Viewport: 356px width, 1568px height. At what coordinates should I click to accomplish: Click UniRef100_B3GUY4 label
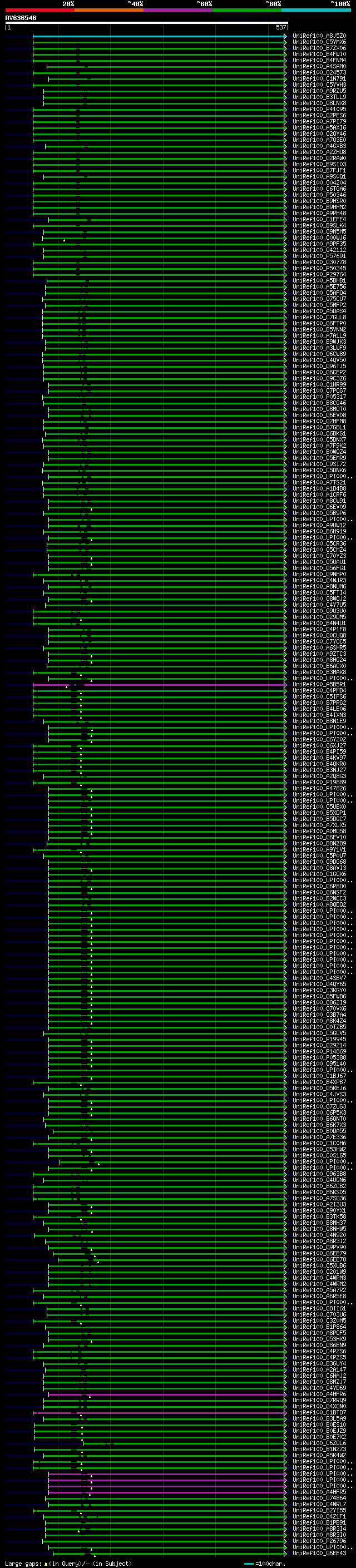(x=319, y=1363)
